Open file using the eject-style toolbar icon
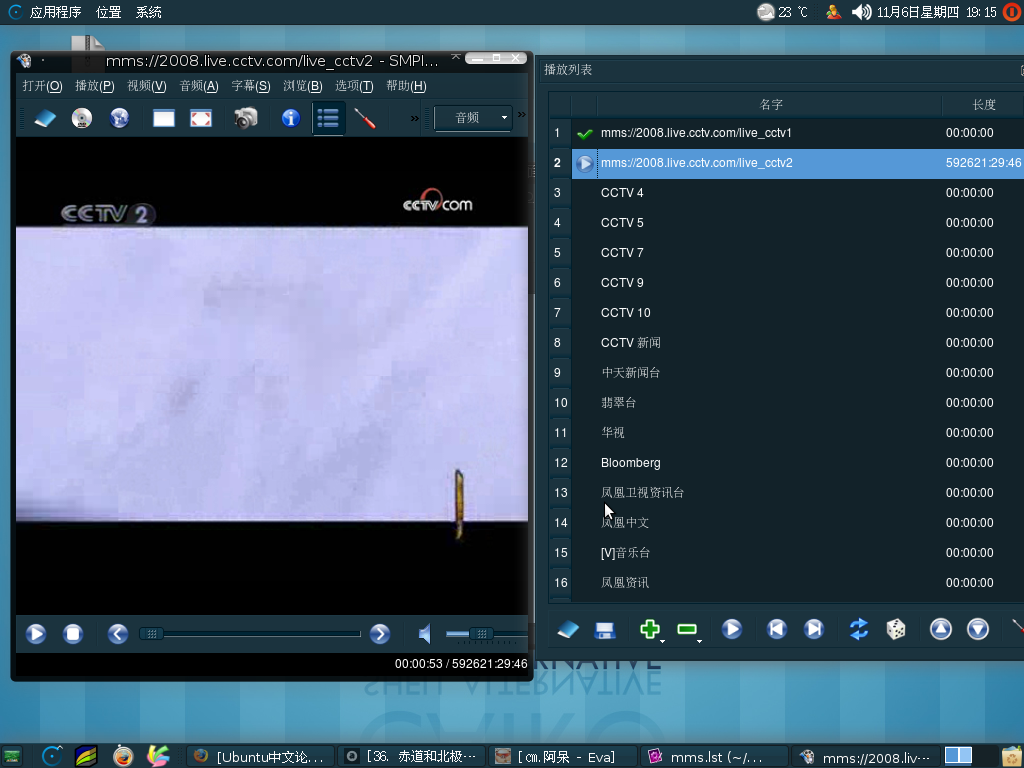 (x=45, y=118)
